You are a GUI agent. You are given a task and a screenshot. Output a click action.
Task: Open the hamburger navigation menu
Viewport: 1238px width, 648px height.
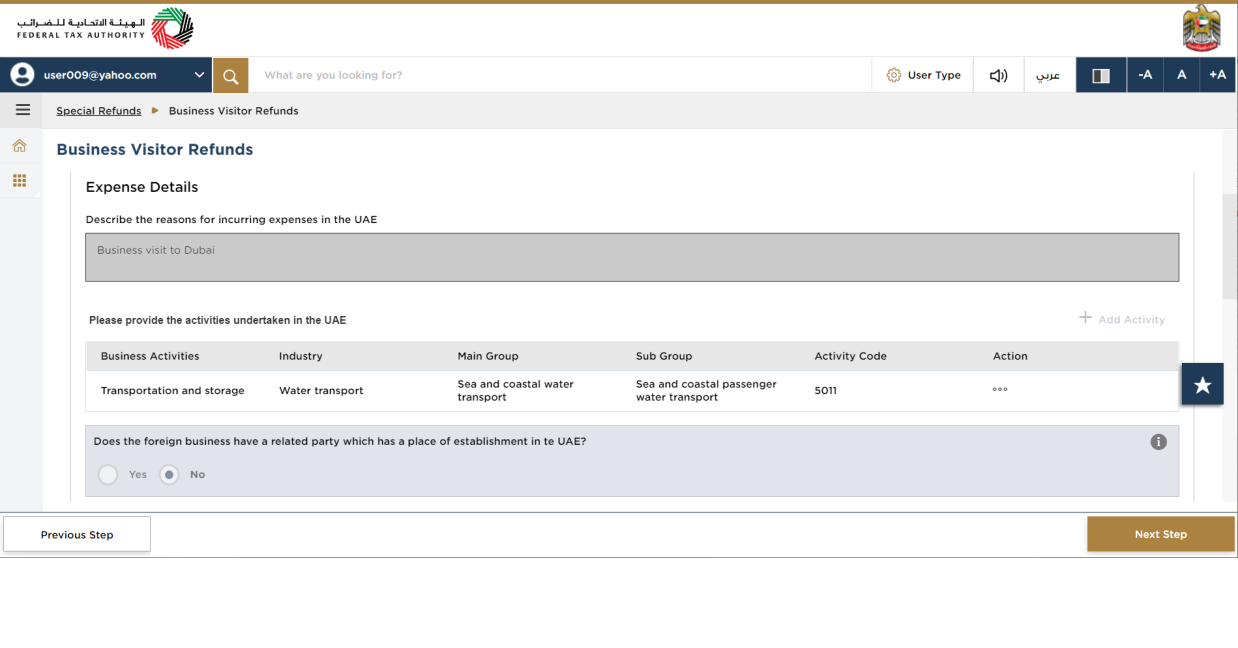[22, 110]
